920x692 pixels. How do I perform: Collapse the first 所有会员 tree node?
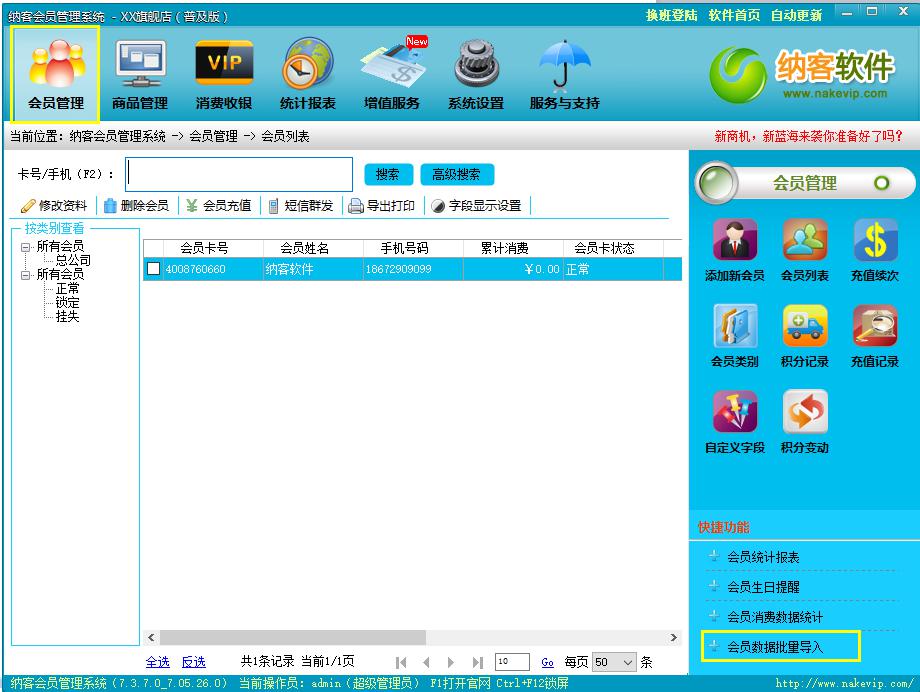tap(26, 246)
